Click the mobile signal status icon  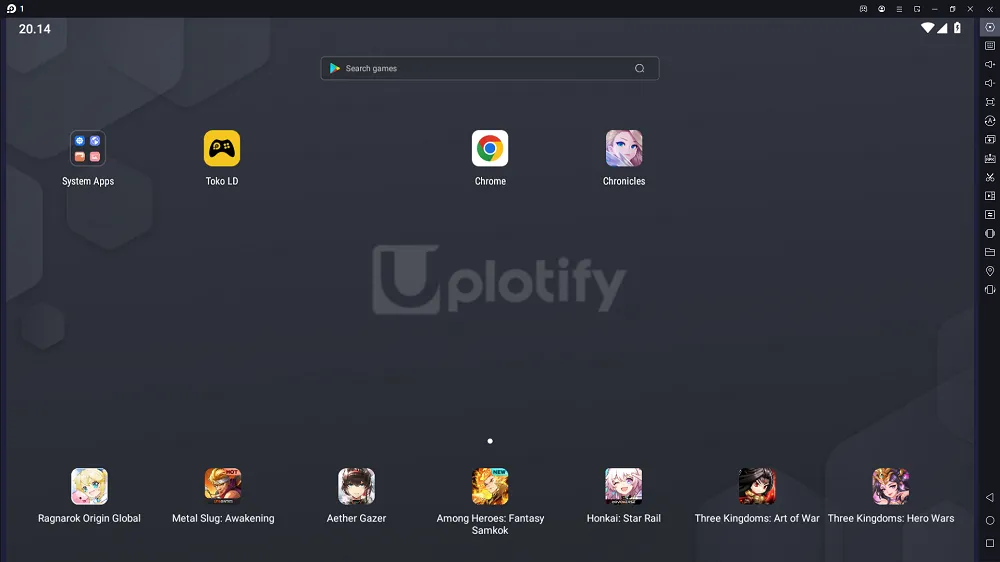(942, 28)
